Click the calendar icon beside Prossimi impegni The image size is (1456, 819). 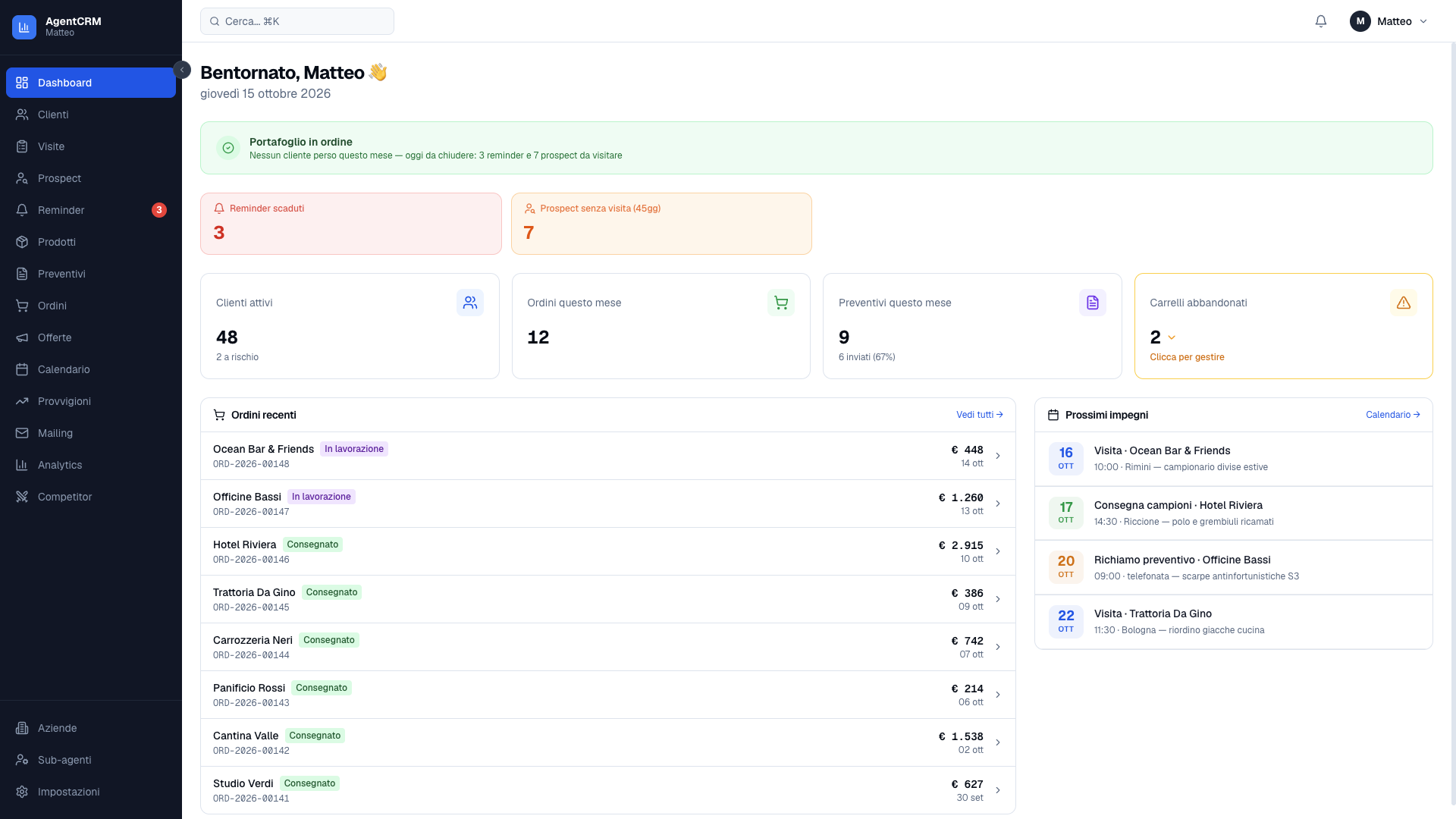[x=1053, y=415]
